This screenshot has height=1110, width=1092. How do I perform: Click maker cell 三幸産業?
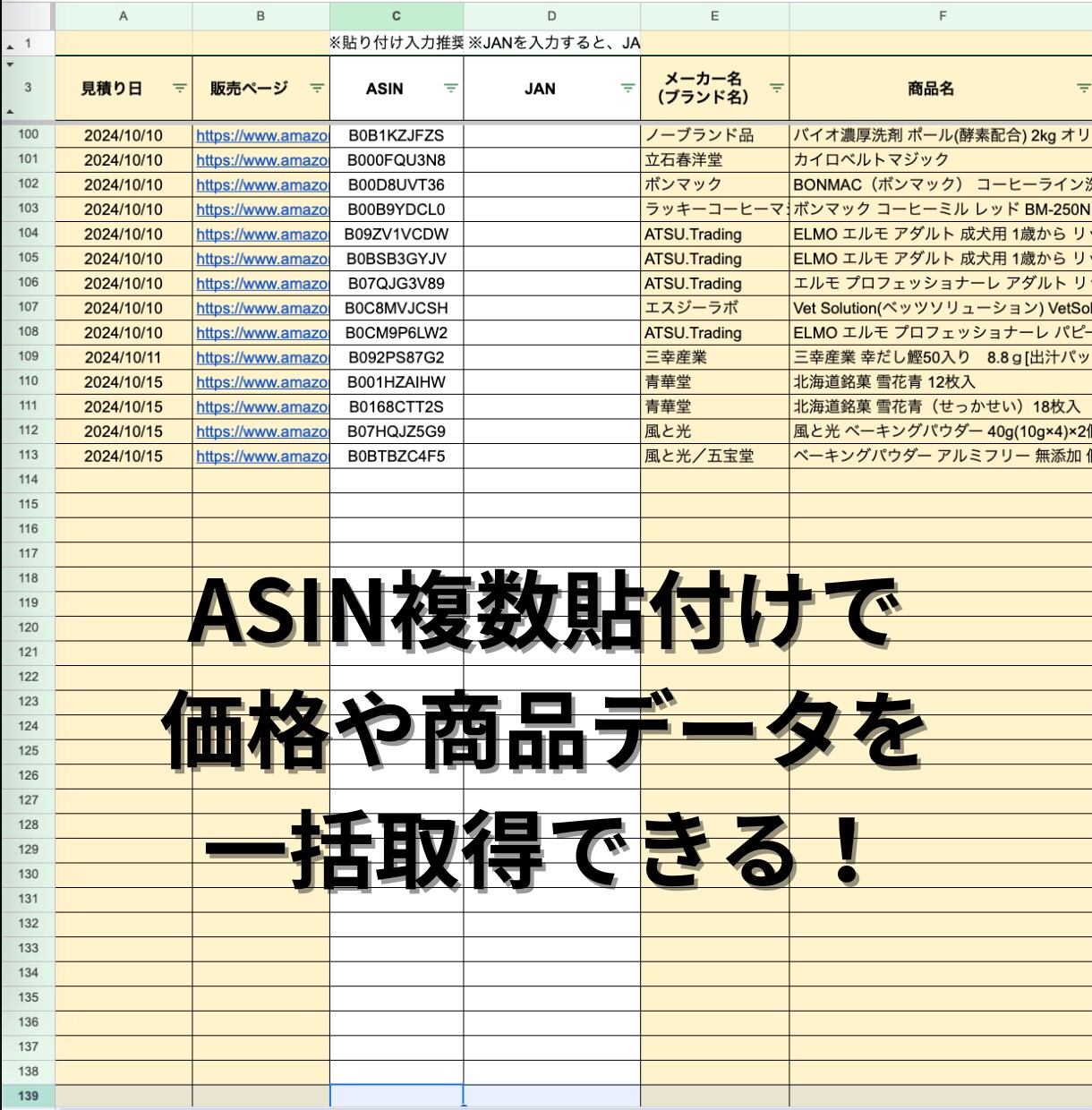click(714, 357)
